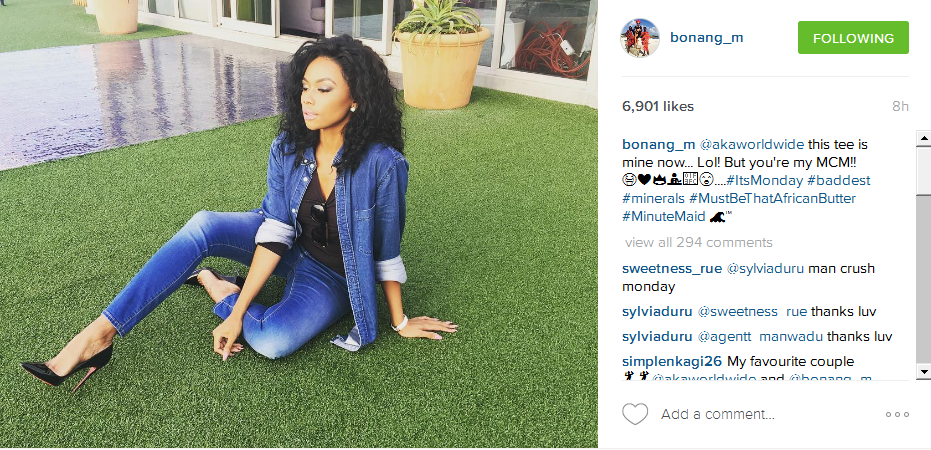Screen dimensions: 931x450
Task: Open sweetness_rue commenter profile
Action: tap(672, 269)
